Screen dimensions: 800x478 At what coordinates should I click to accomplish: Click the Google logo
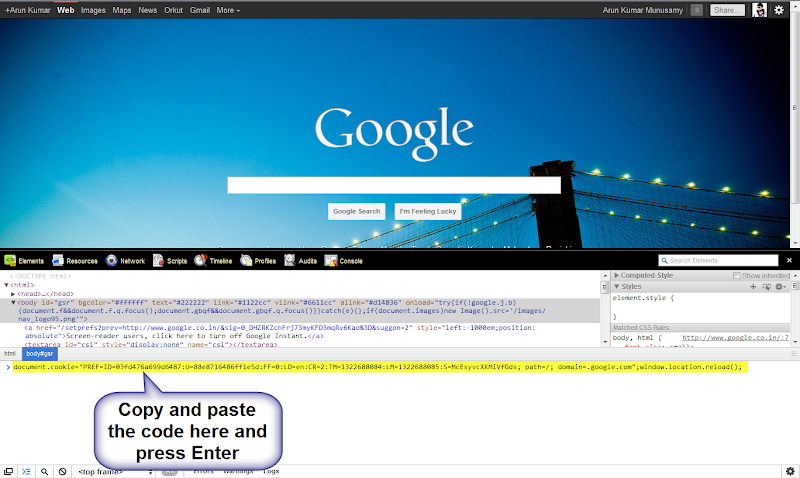coord(394,132)
